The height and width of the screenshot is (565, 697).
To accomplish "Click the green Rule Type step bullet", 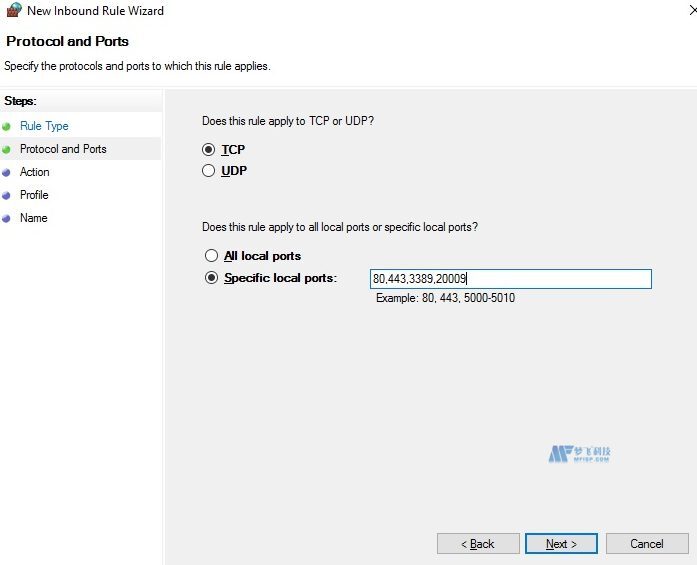I will 7,126.
